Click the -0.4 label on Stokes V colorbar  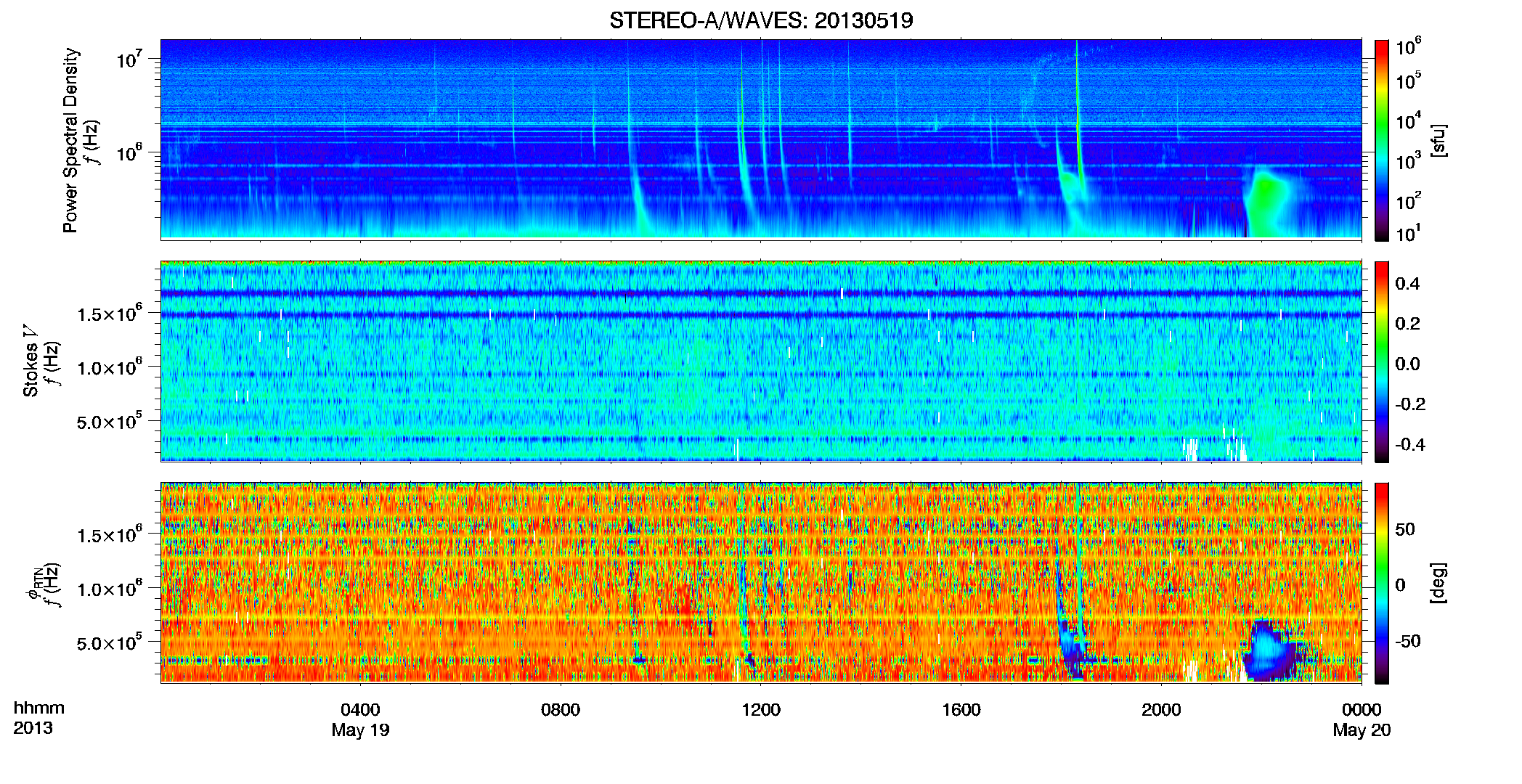coord(1409,444)
